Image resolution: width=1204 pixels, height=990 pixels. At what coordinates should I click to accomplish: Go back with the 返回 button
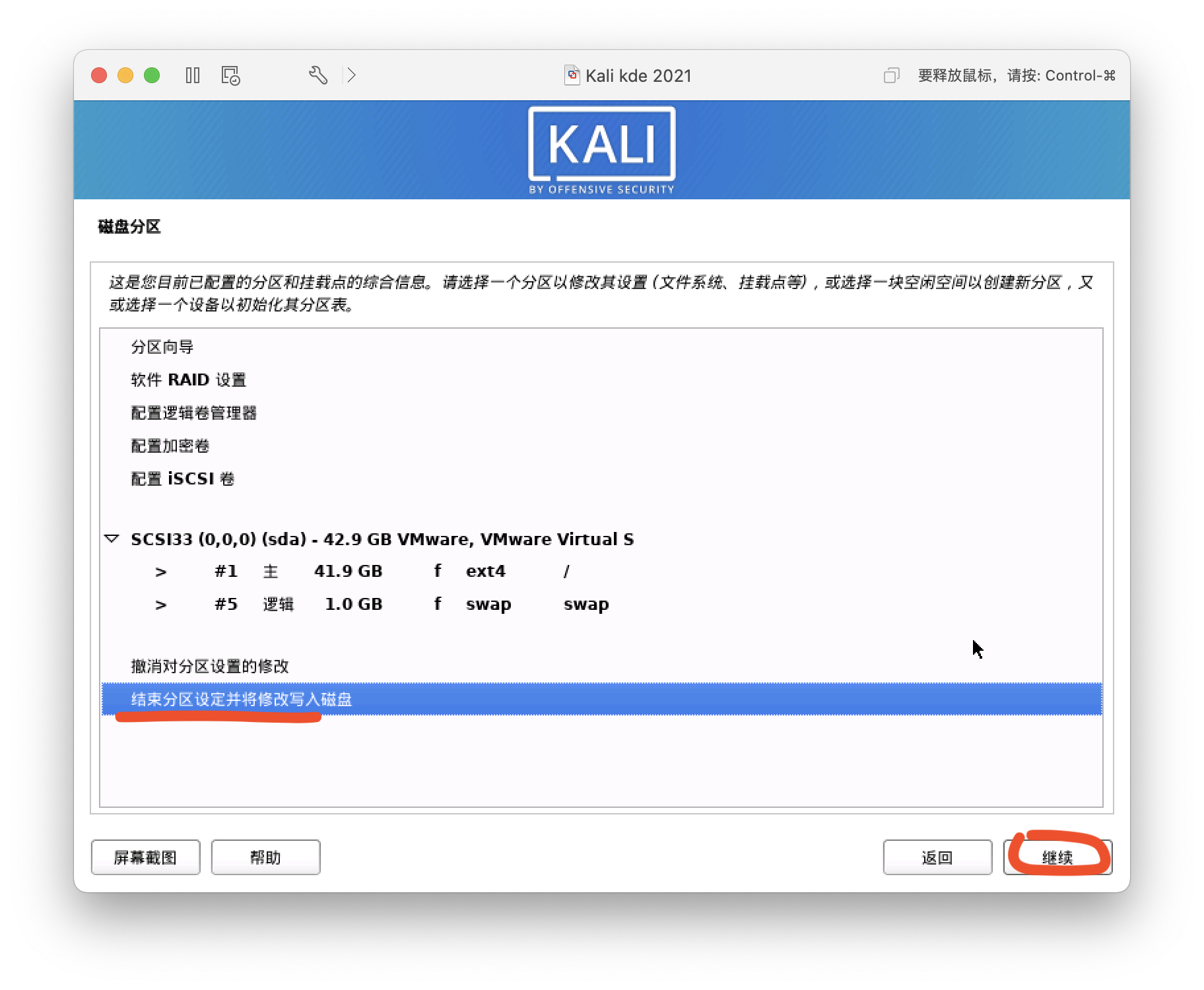(x=937, y=857)
